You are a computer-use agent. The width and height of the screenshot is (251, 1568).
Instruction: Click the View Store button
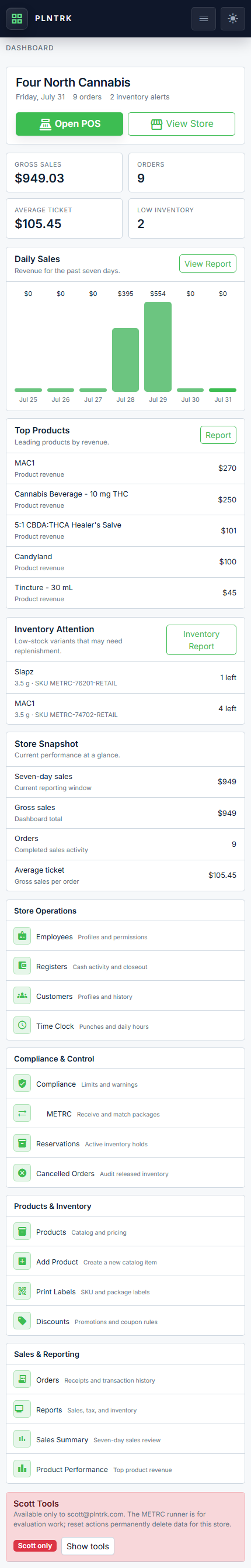click(182, 123)
